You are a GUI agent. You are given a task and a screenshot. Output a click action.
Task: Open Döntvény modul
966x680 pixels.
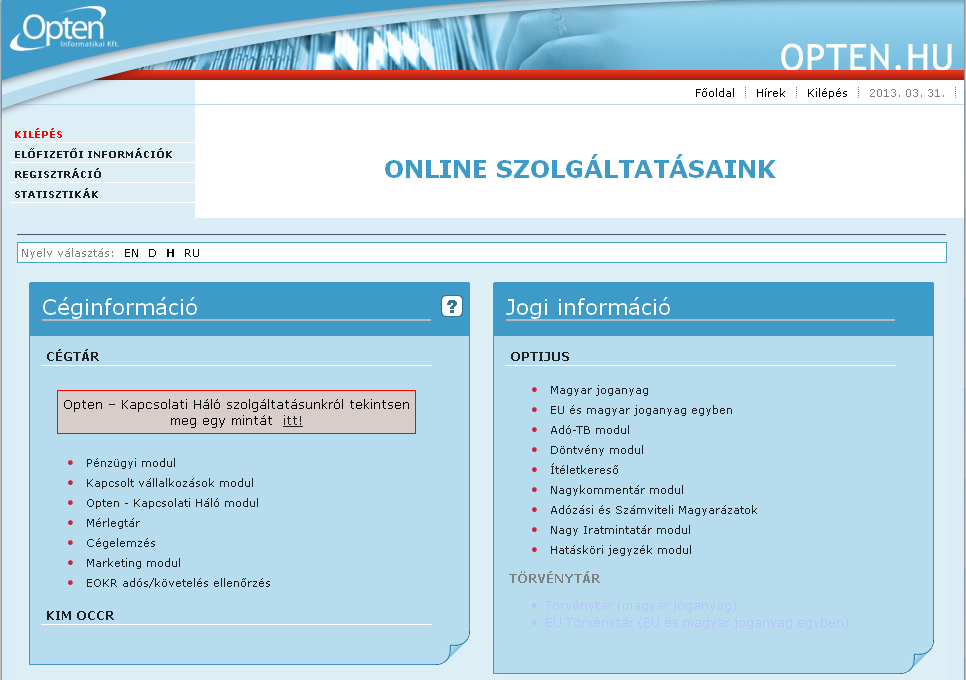(x=596, y=450)
